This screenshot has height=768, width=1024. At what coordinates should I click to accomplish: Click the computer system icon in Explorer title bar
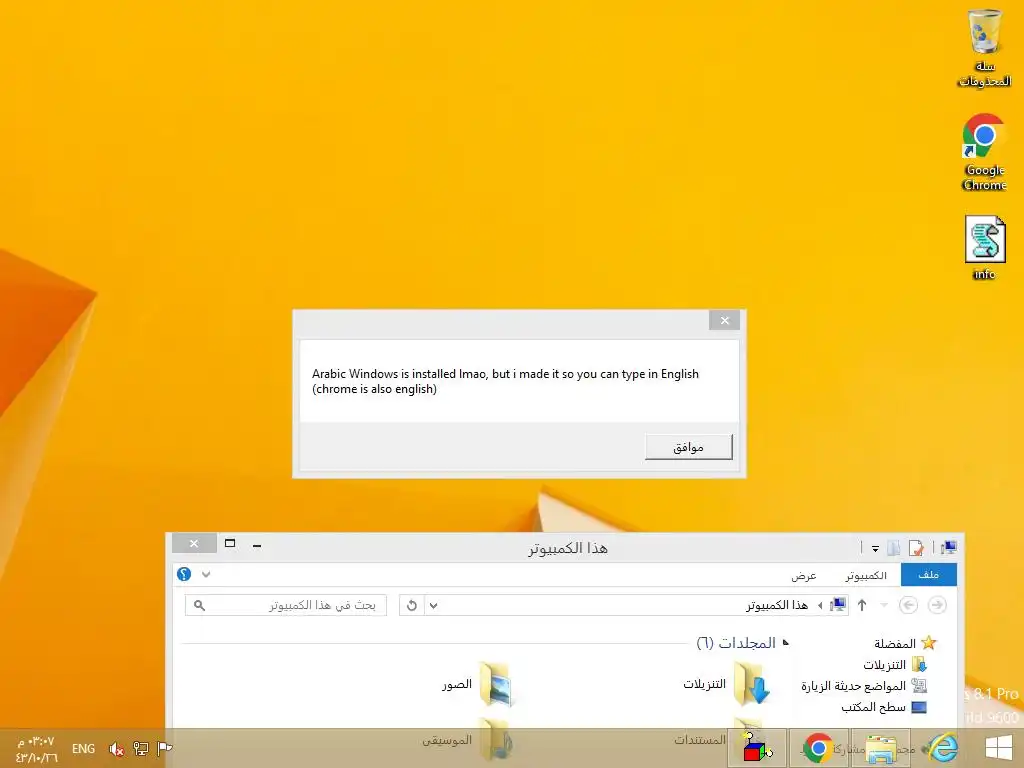pyautogui.click(x=949, y=547)
